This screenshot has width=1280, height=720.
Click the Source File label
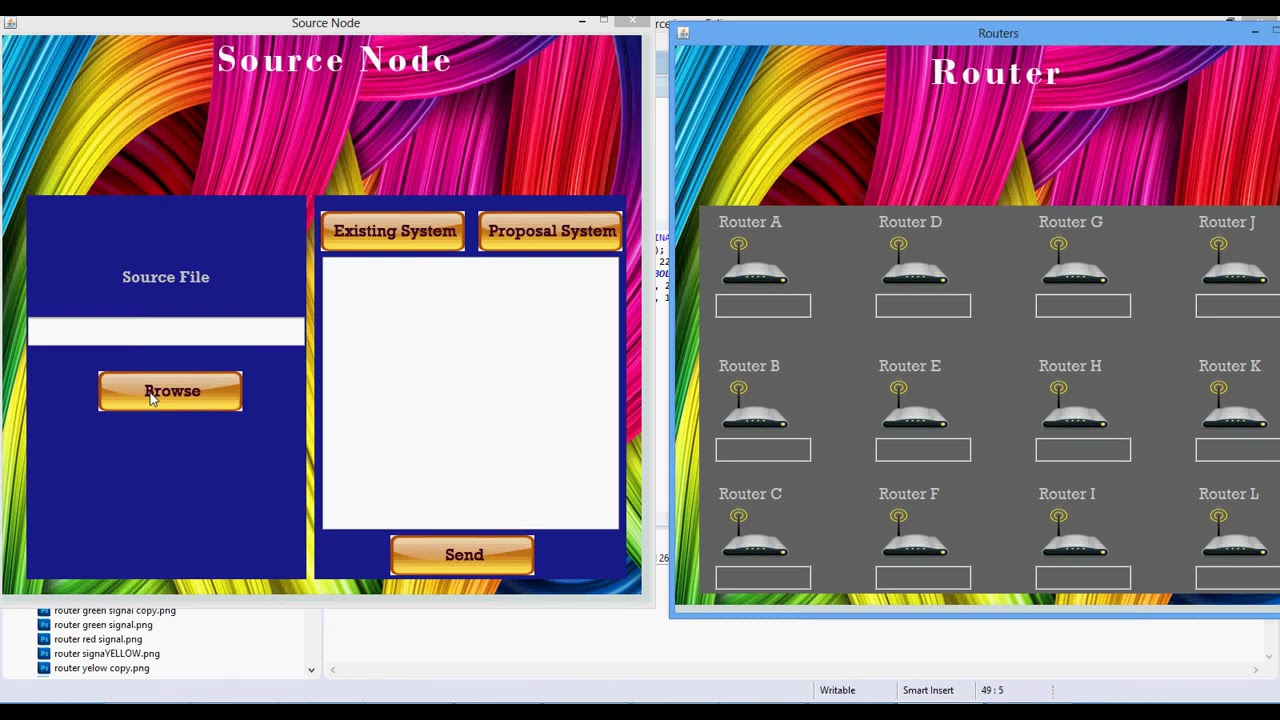166,277
